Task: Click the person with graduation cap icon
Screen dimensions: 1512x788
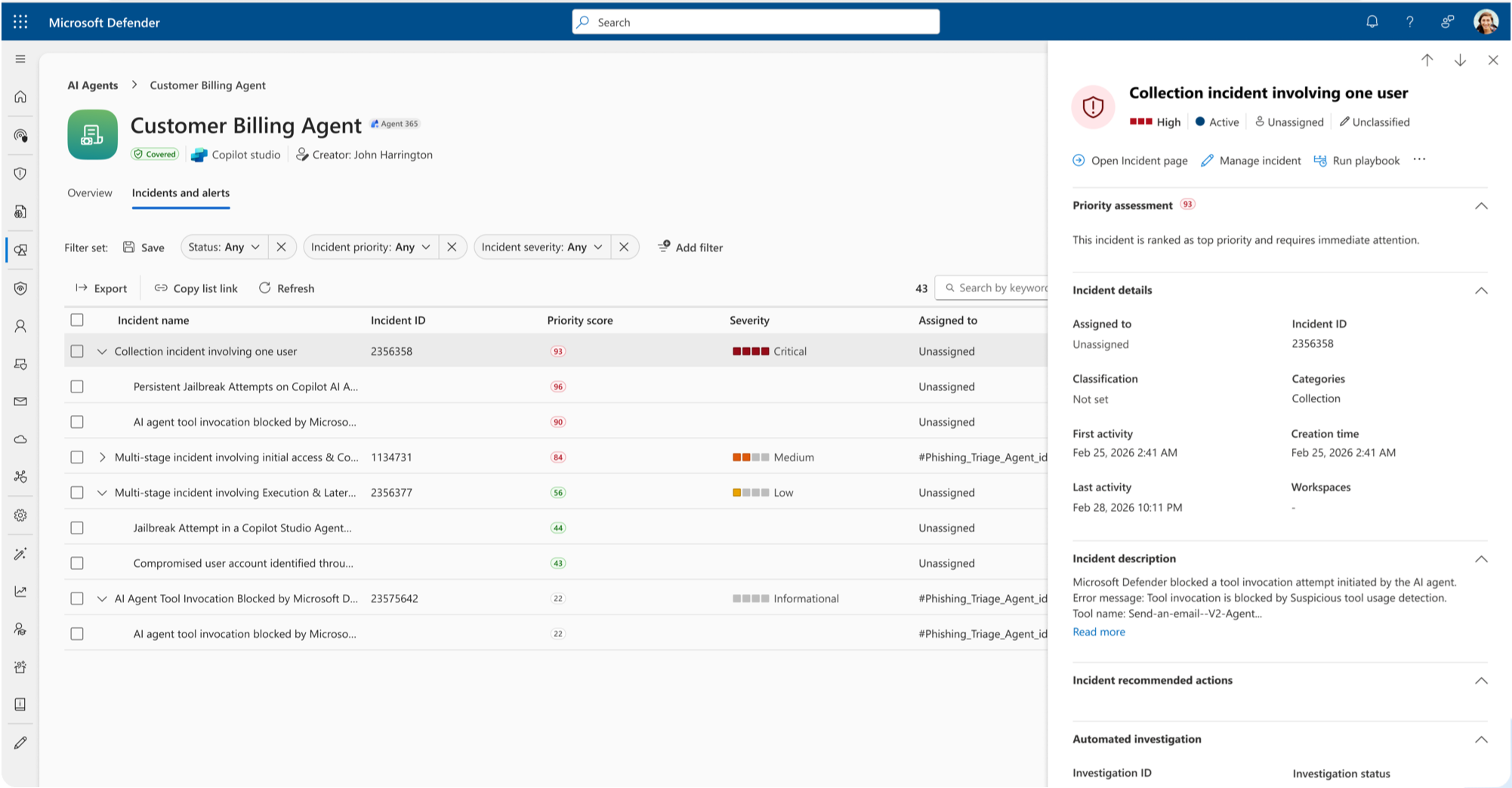Action: pos(20,629)
